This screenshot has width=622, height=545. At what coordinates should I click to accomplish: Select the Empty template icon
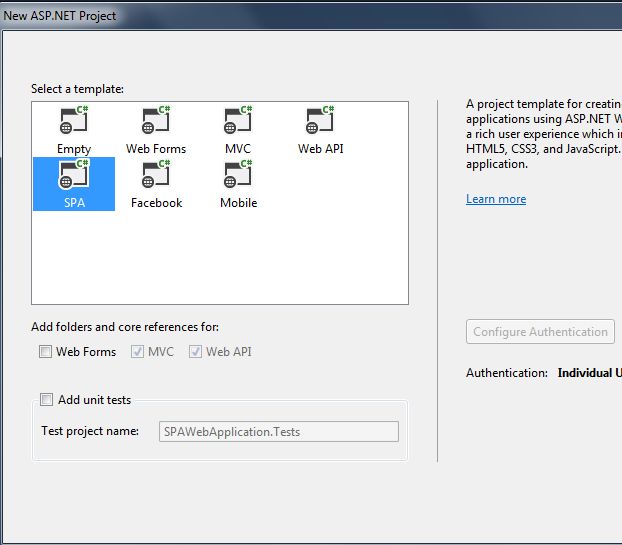click(x=74, y=121)
